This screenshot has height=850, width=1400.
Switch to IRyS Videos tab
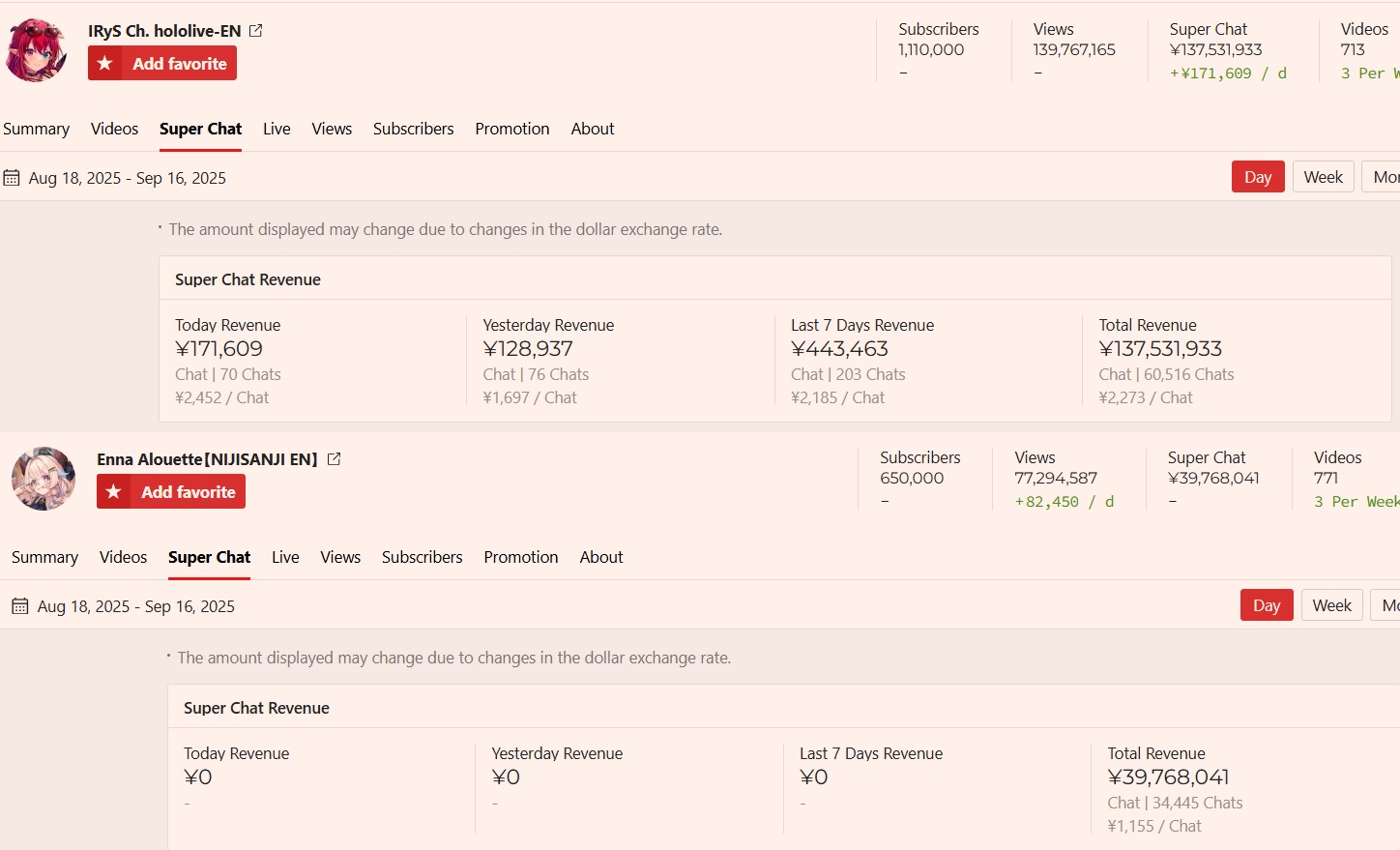[114, 129]
